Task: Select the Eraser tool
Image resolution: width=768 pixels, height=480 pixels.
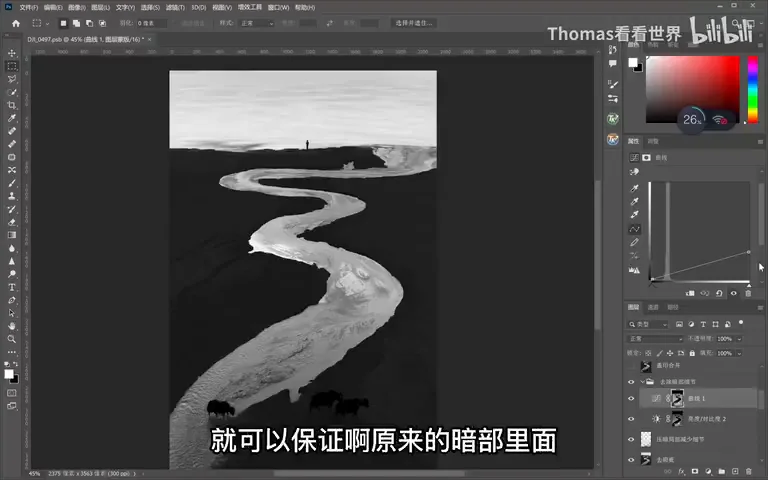Action: pos(12,222)
